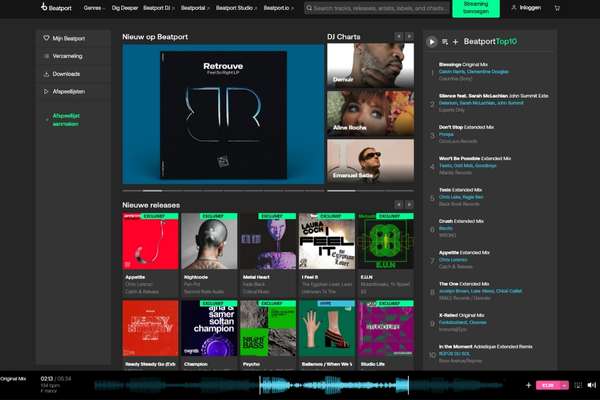Click the pink price buy button
The height and width of the screenshot is (400, 600).
click(x=548, y=385)
